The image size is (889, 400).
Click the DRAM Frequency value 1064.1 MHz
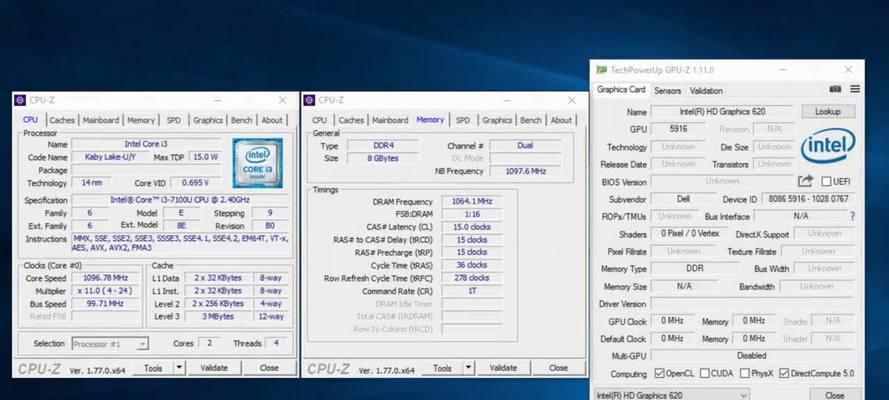[x=472, y=202]
